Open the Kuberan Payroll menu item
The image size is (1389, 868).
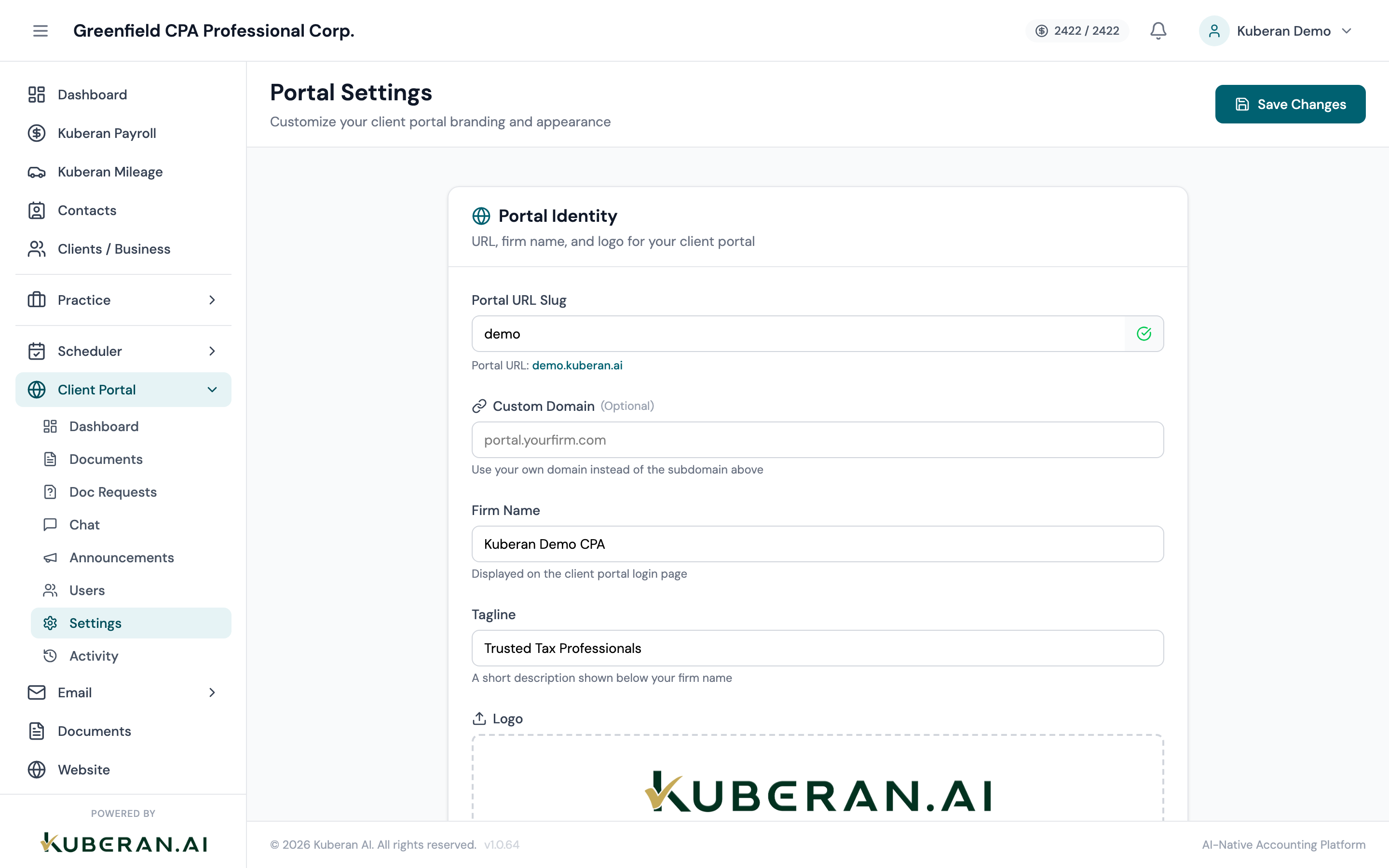(123, 133)
